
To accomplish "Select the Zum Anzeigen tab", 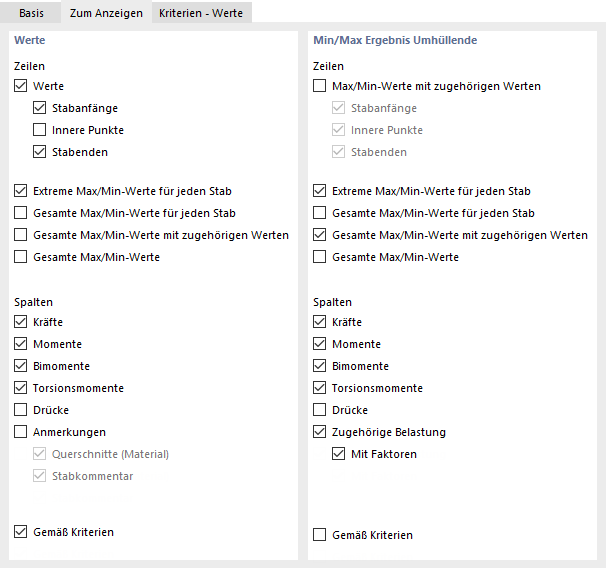I will (x=104, y=12).
